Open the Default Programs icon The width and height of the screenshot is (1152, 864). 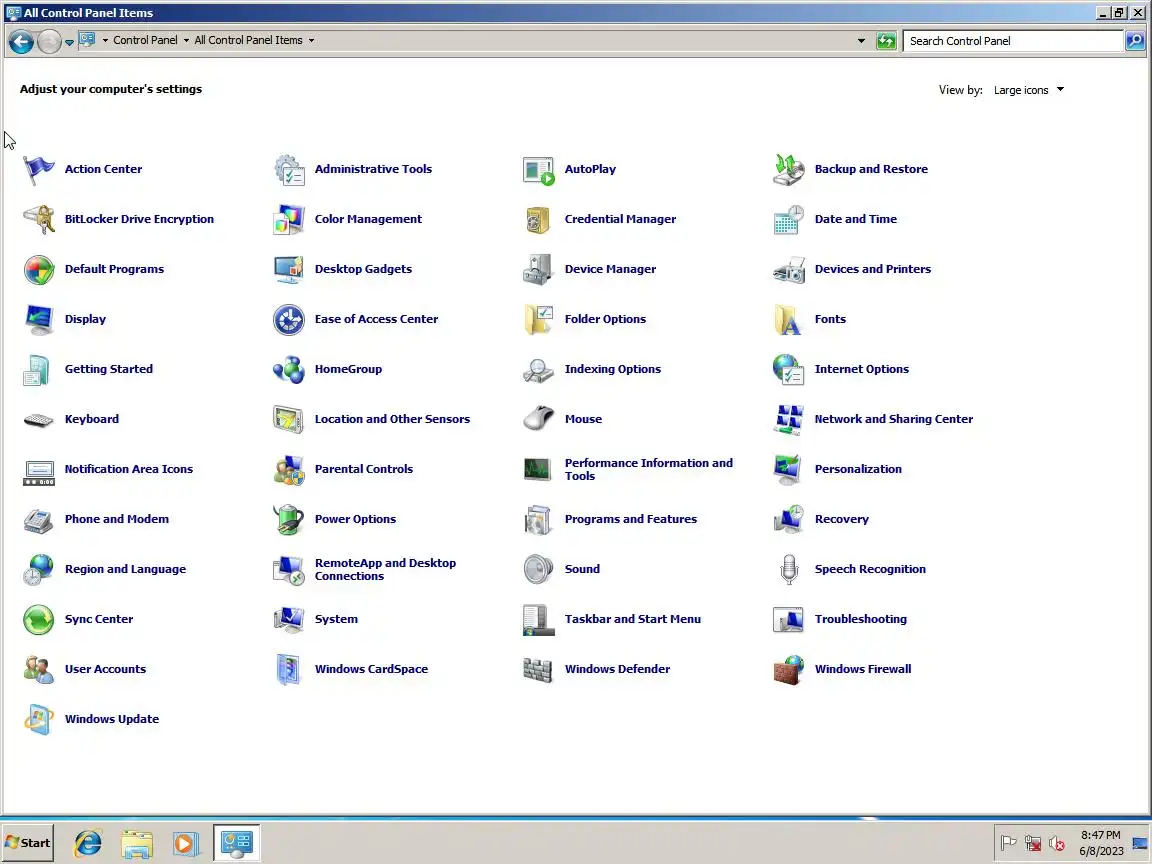[38, 270]
